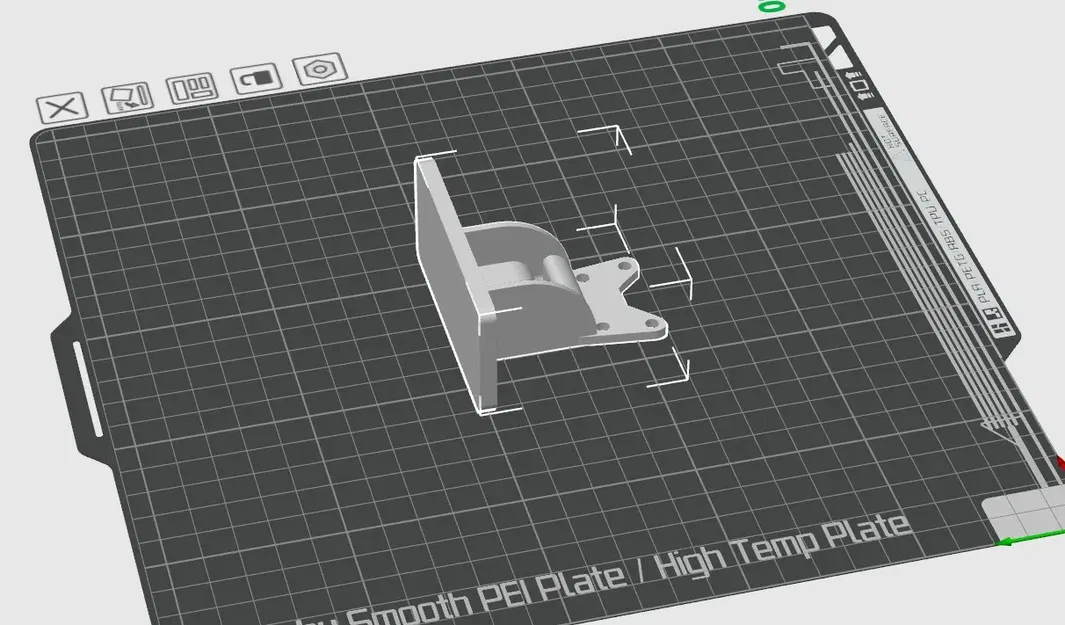The width and height of the screenshot is (1065, 625).
Task: Remove the plate with the X icon
Action: point(62,107)
